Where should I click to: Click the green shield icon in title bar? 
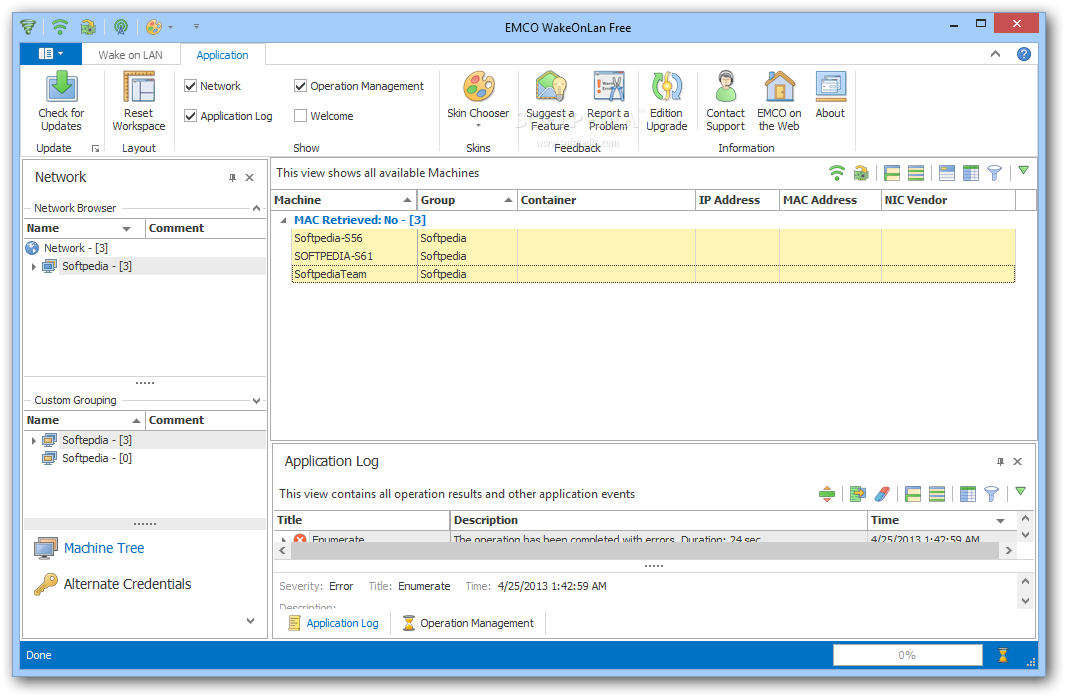[28, 27]
